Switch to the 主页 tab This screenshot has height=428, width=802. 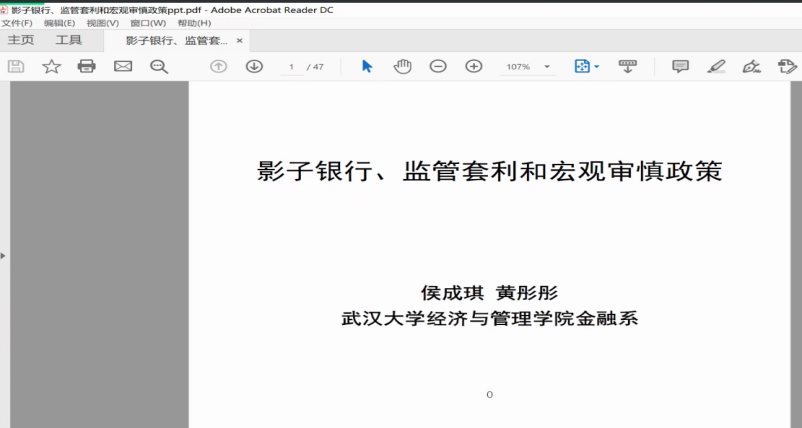21,40
